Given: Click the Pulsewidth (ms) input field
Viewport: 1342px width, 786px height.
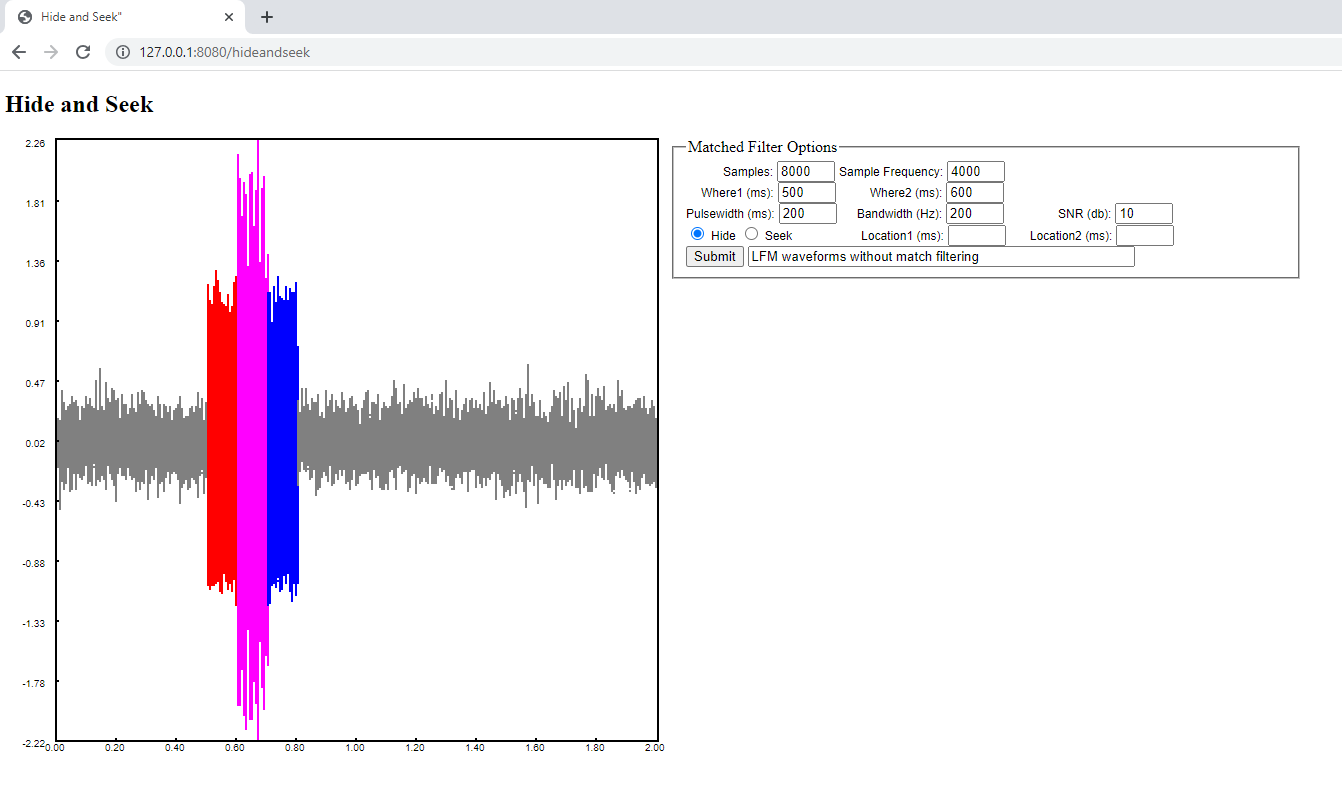Looking at the screenshot, I should (x=805, y=213).
